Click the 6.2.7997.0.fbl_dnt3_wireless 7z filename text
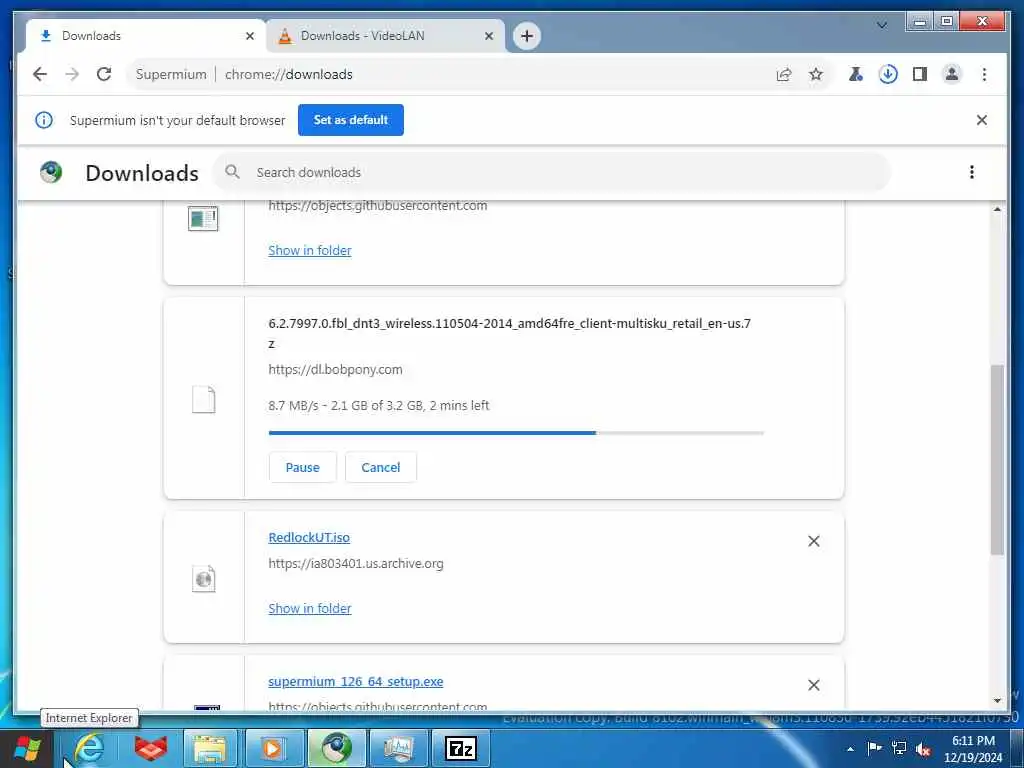The height and width of the screenshot is (768, 1024). point(509,333)
